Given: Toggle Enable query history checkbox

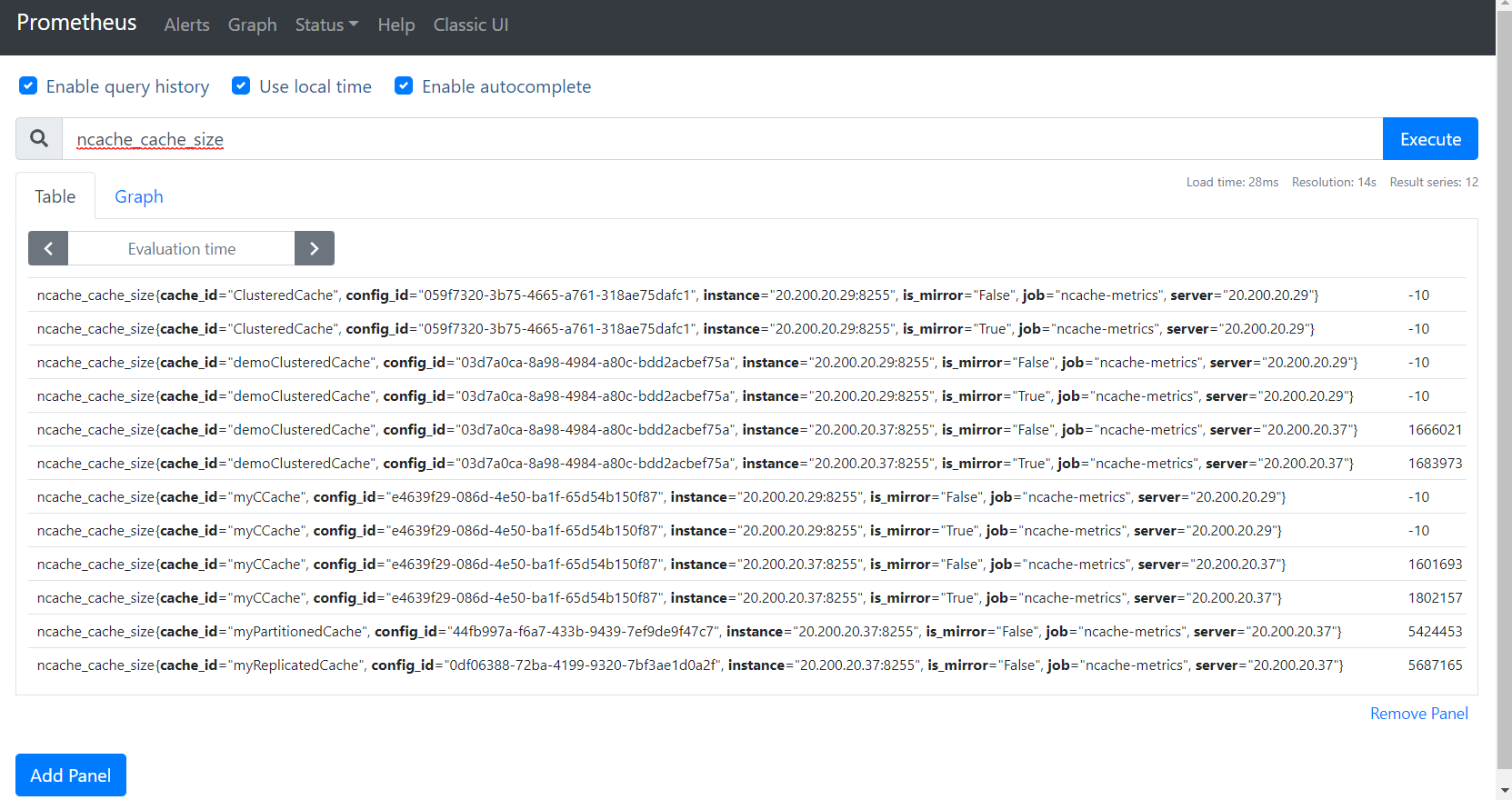Looking at the screenshot, I should point(28,85).
